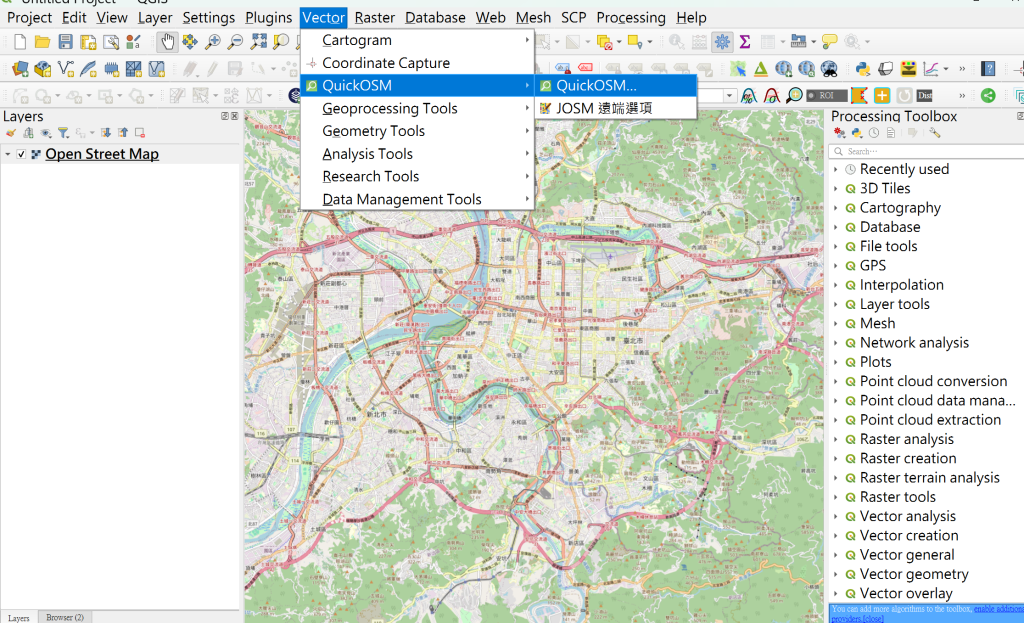
Task: Close the Layers panel
Action: coord(235,116)
